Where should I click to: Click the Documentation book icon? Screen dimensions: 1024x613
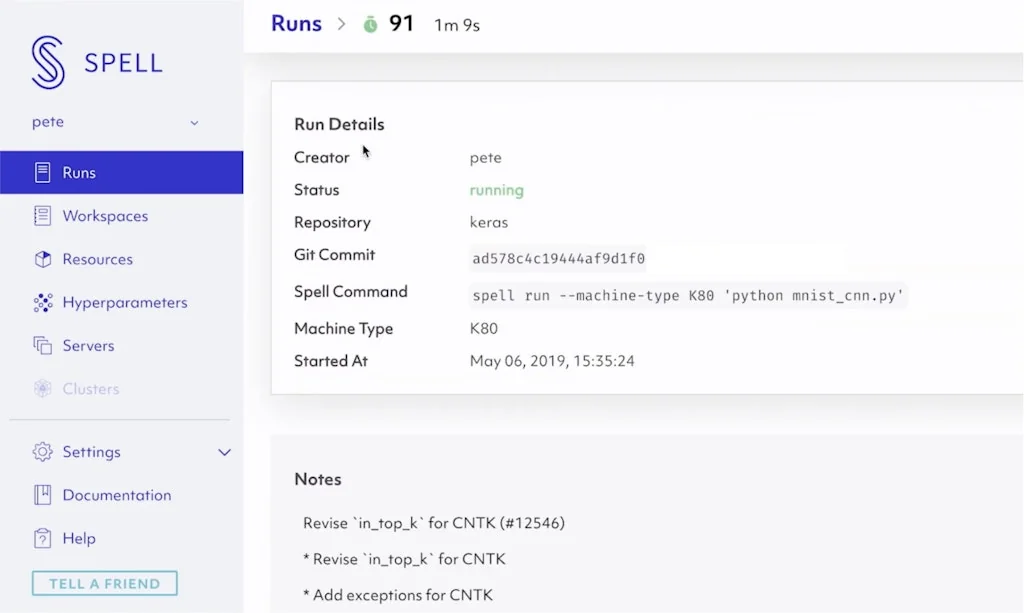(42, 494)
